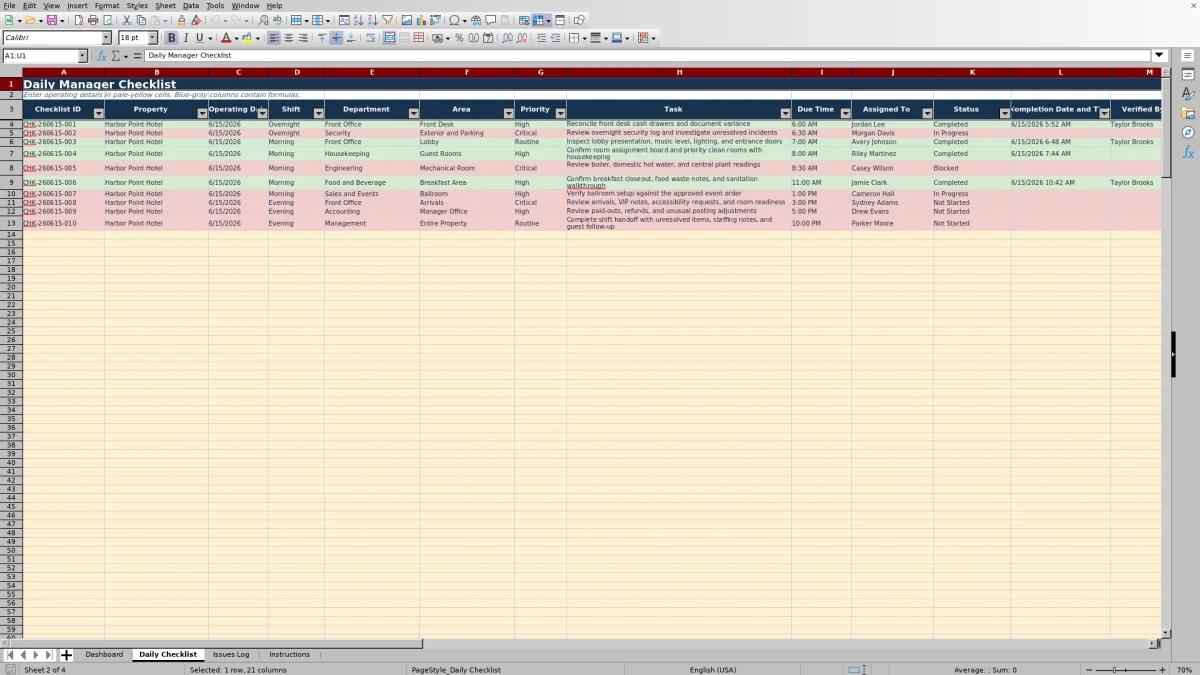
Task: Toggle Italic formatting
Action: [185, 38]
